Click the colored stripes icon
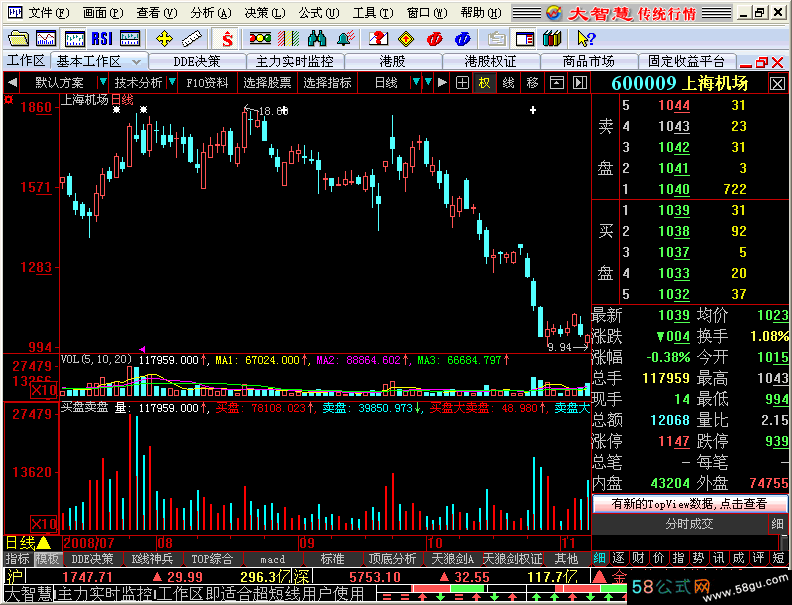 288,38
